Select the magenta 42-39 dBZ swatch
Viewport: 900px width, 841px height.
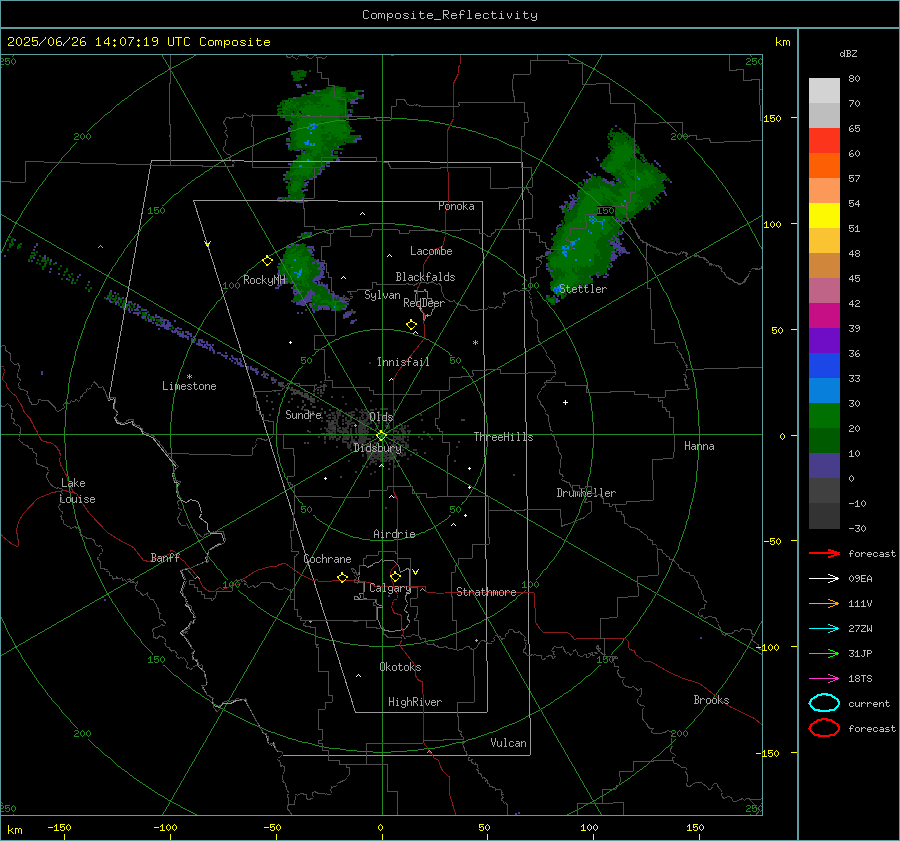coord(824,316)
